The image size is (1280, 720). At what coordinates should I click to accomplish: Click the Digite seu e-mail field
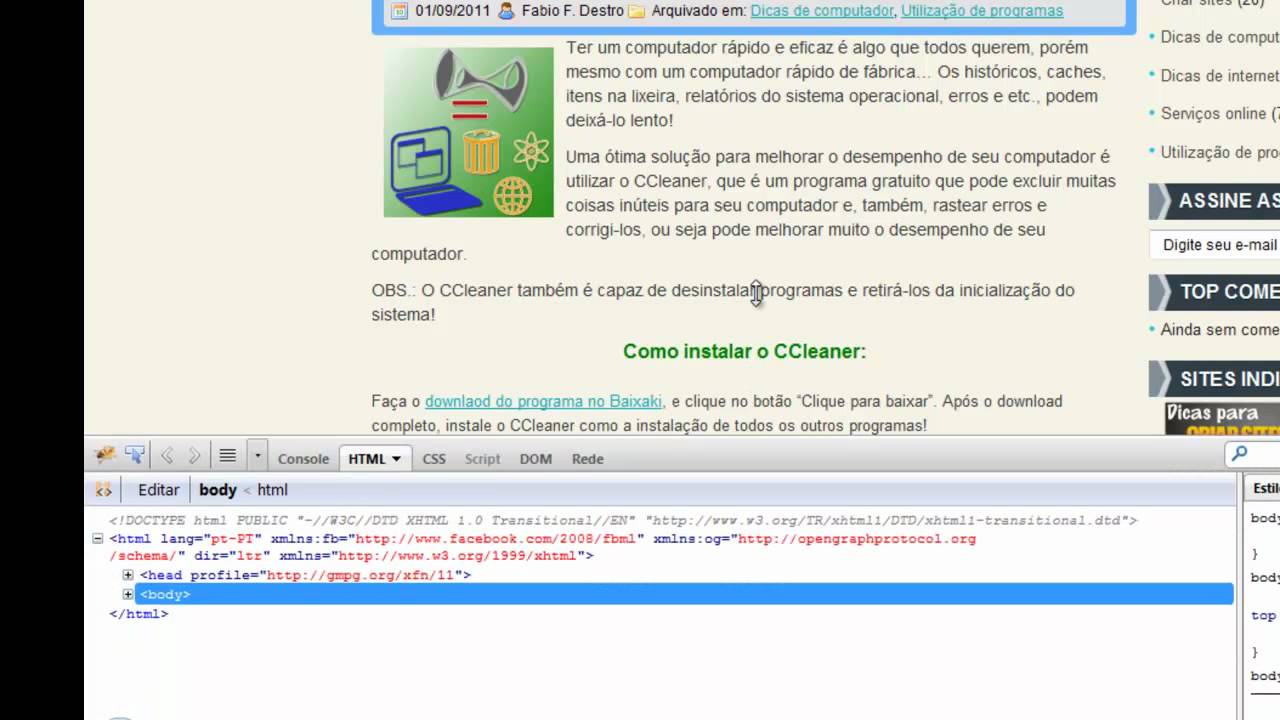(1215, 245)
